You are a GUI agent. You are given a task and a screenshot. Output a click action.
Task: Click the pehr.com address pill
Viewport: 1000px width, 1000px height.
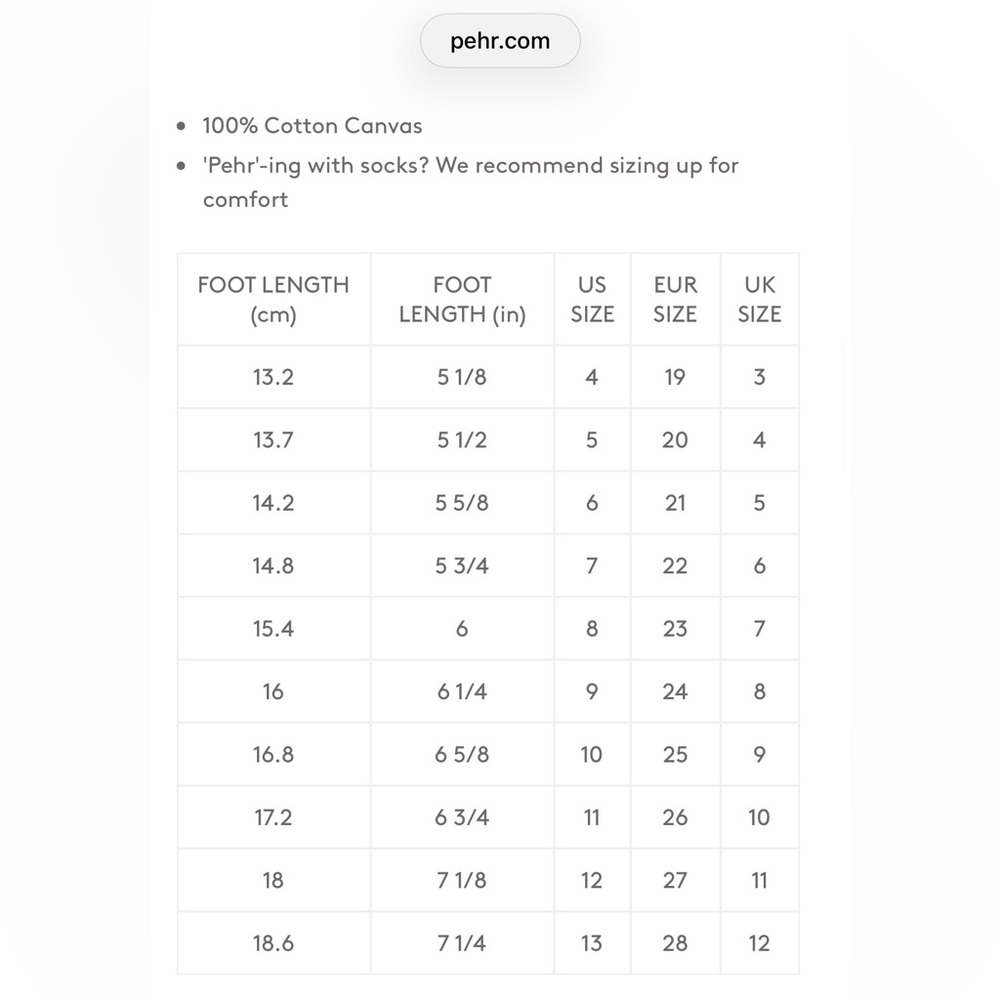500,41
